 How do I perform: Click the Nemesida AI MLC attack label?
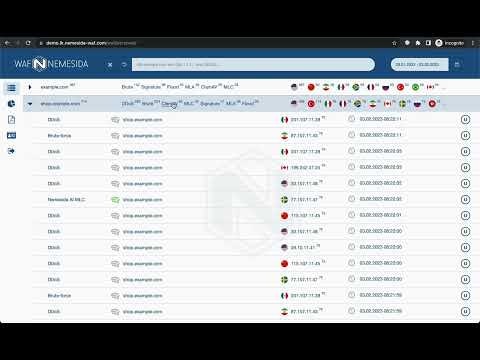pyautogui.click(x=66, y=200)
